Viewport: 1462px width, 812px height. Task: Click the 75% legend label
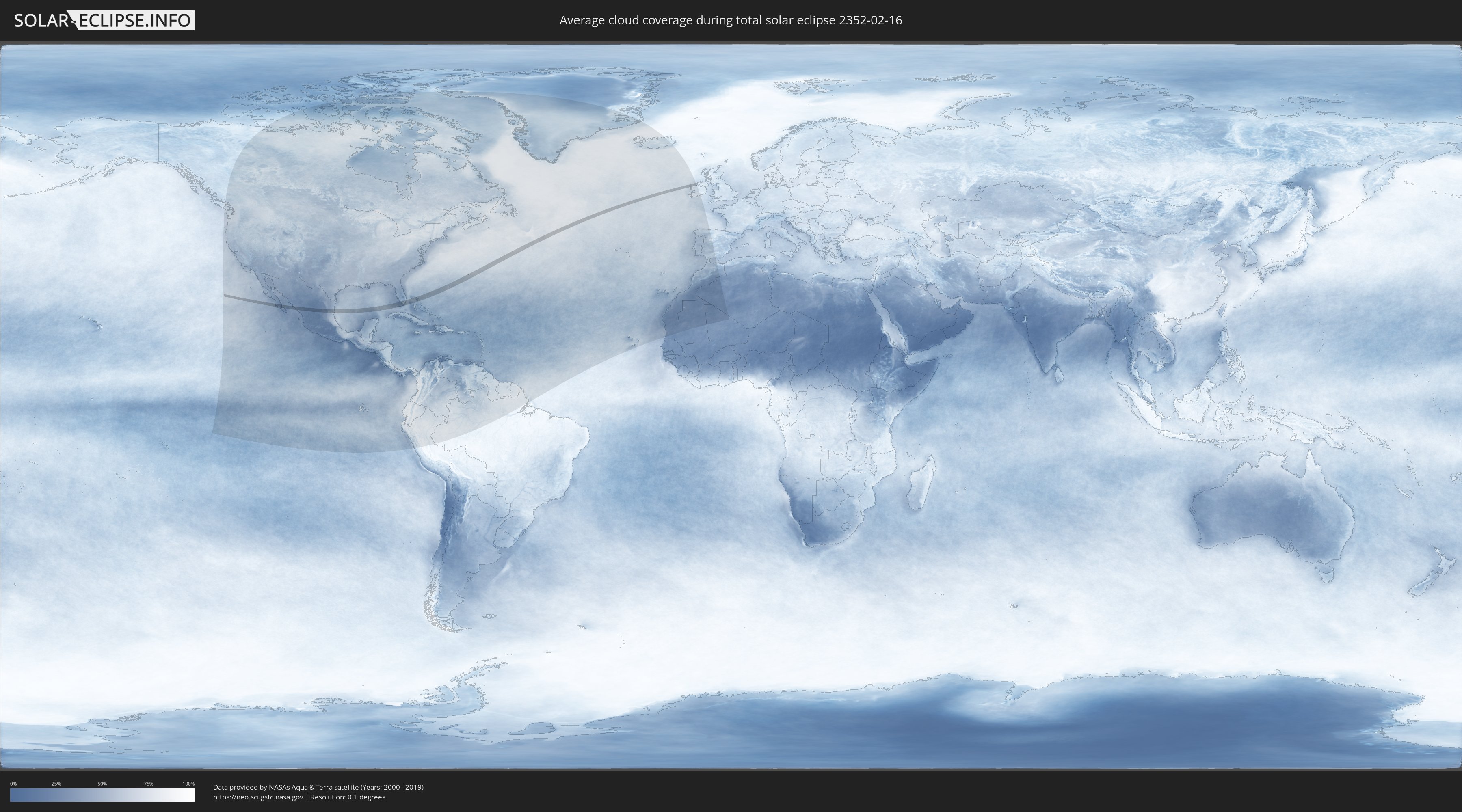click(148, 784)
